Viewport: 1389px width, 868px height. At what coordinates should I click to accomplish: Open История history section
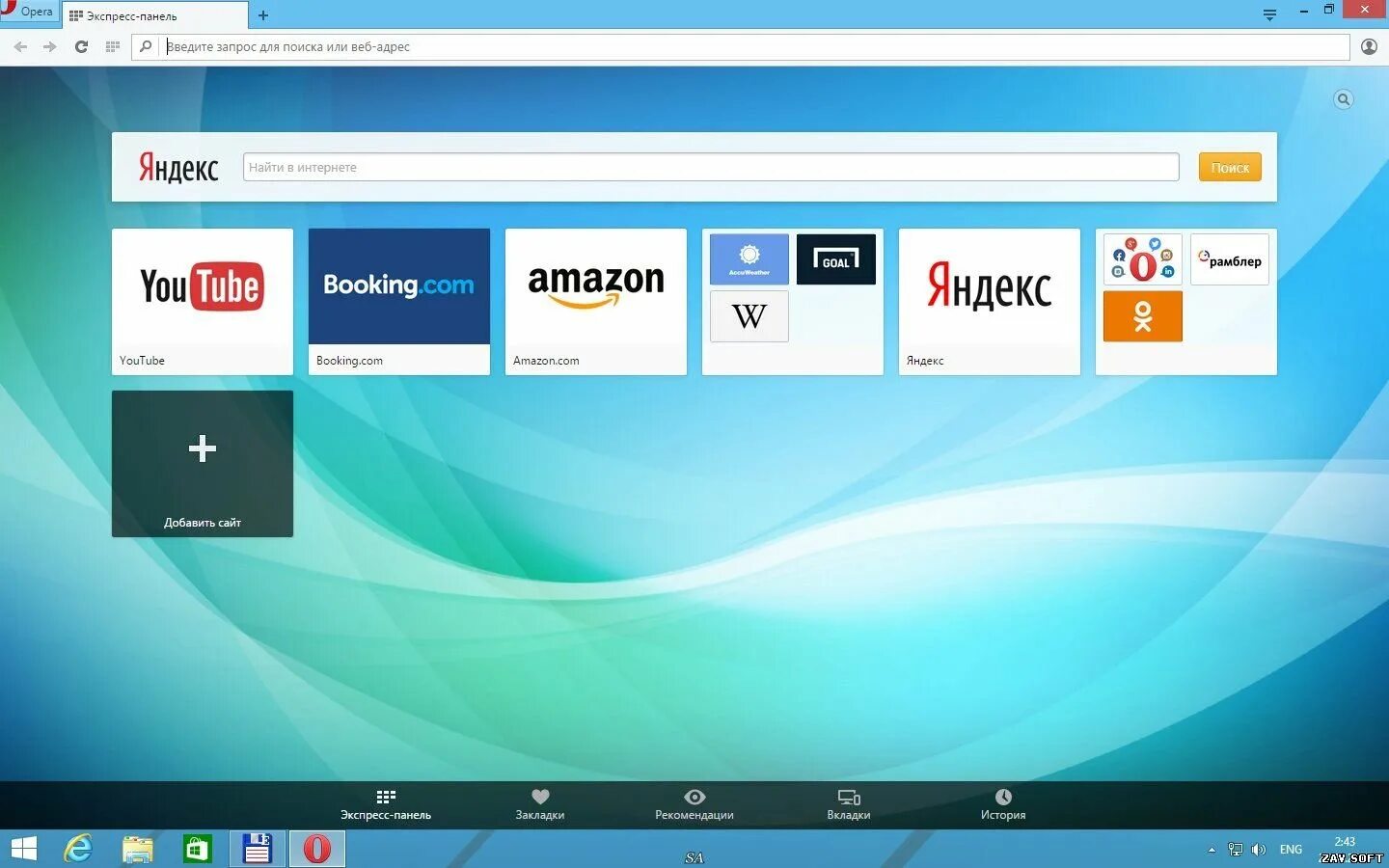click(1003, 805)
